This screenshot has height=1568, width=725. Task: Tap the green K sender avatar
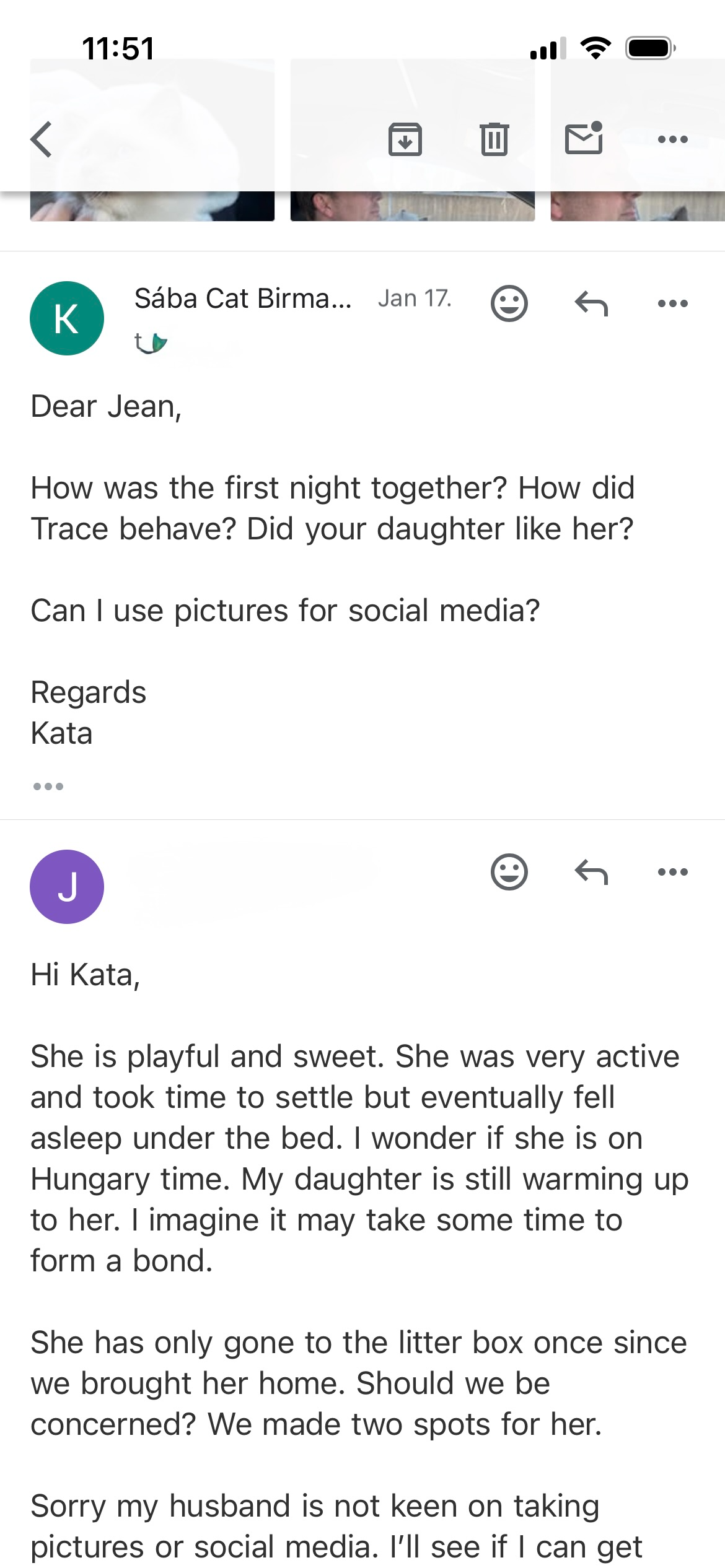point(67,318)
